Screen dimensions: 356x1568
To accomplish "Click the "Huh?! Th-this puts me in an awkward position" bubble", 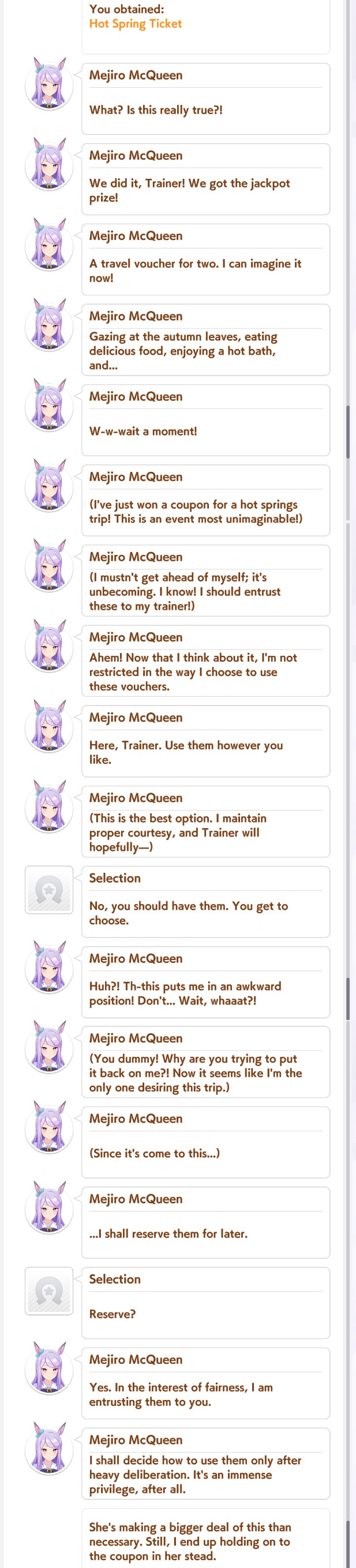I will (x=205, y=982).
